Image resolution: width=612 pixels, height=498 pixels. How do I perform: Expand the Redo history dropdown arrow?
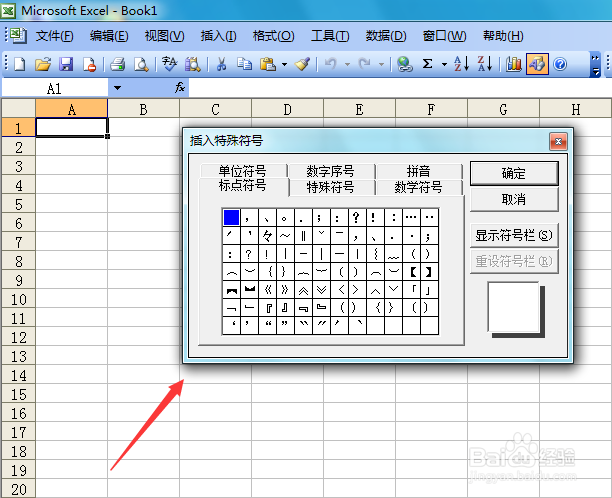[381, 64]
